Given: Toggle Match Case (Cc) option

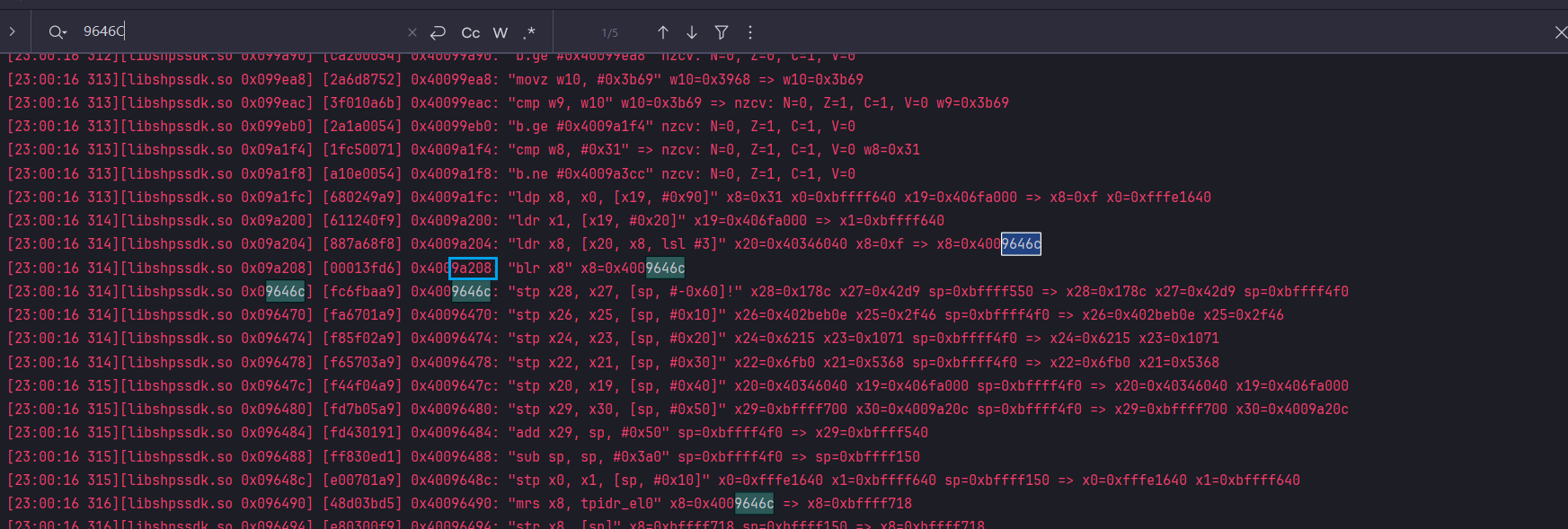Looking at the screenshot, I should click(x=470, y=32).
